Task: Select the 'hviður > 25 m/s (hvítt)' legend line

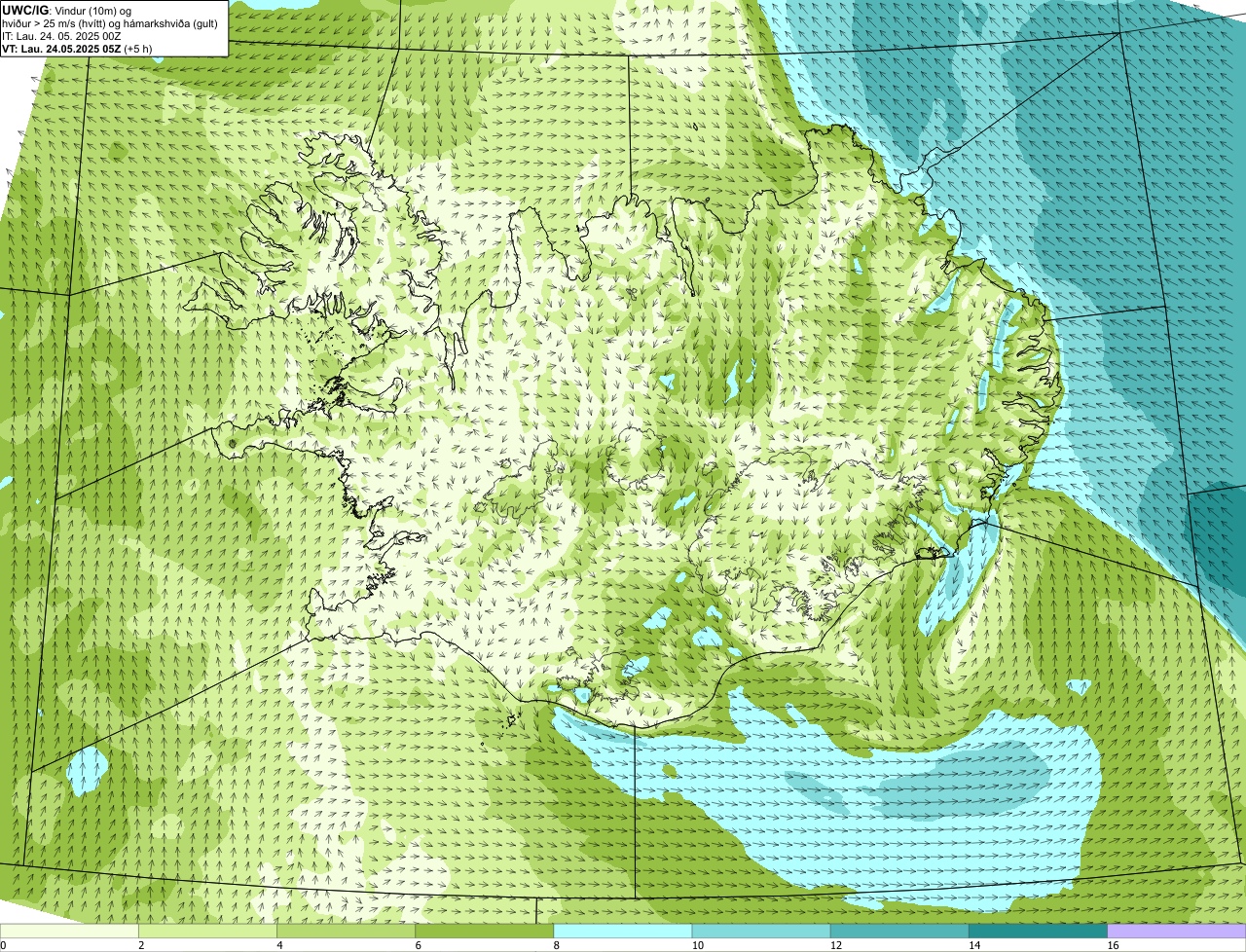Action: (x=110, y=23)
